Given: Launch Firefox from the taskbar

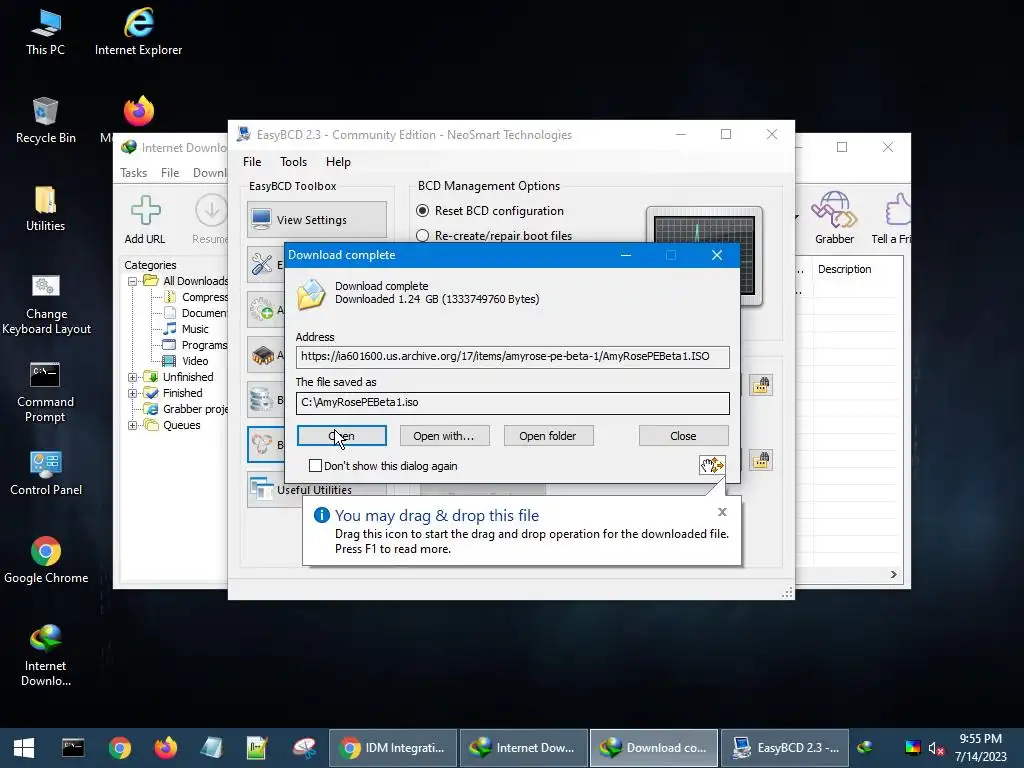Looking at the screenshot, I should pyautogui.click(x=165, y=748).
